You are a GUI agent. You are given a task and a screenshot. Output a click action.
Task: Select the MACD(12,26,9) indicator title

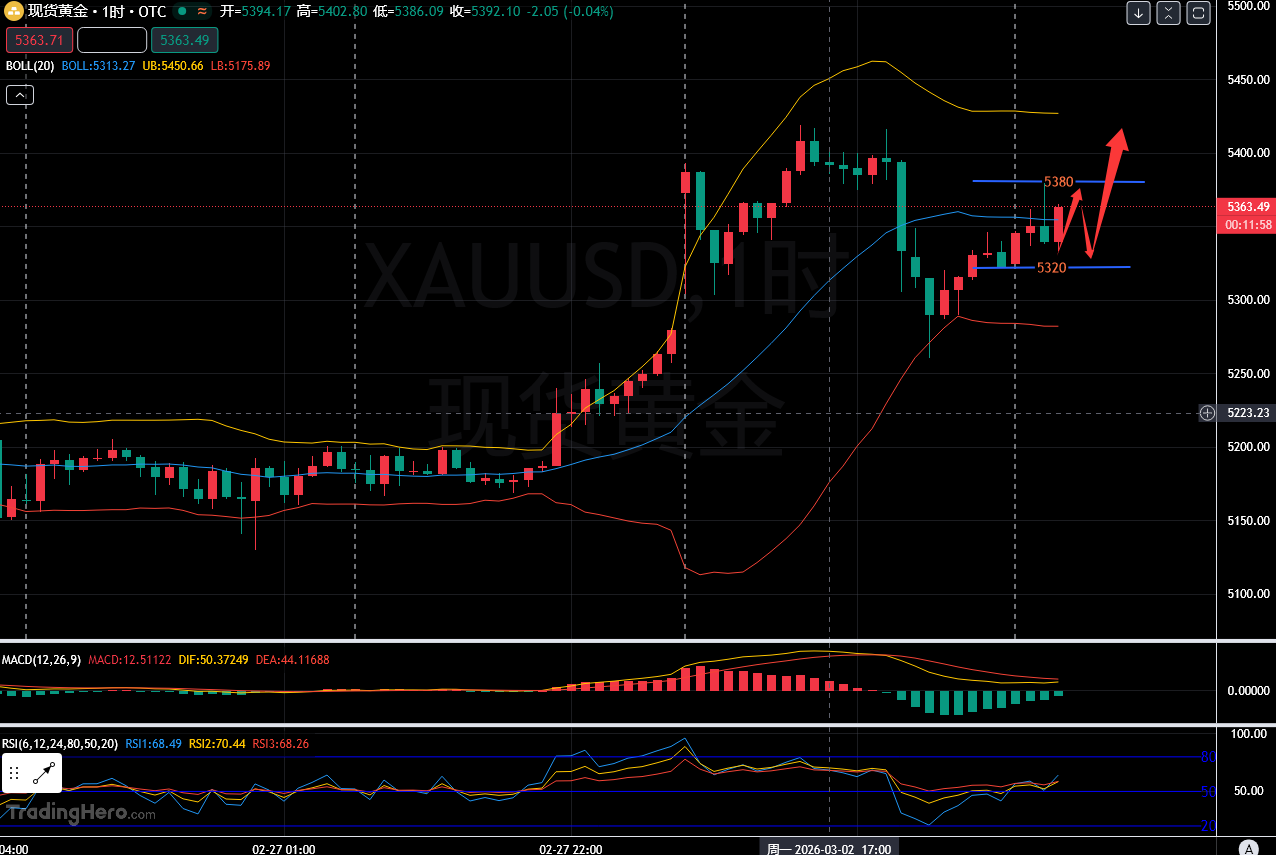41,660
